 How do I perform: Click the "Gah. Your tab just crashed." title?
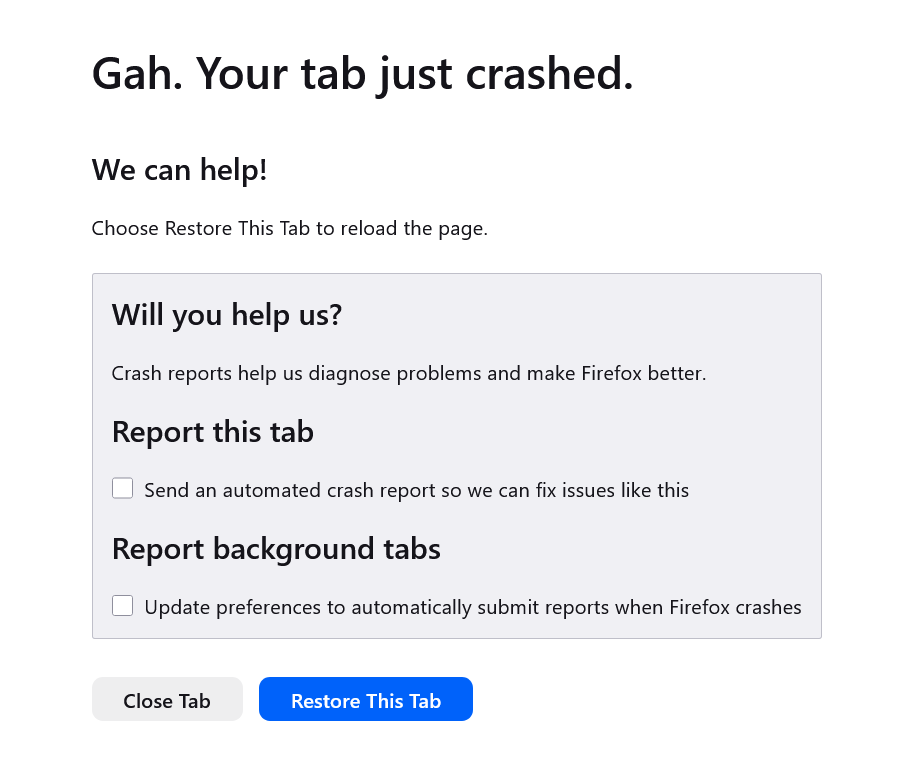362,73
